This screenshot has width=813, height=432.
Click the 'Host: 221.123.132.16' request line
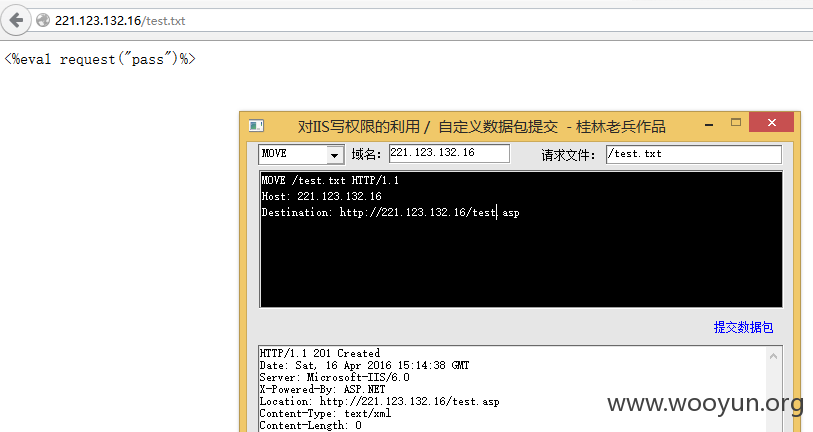(321, 197)
